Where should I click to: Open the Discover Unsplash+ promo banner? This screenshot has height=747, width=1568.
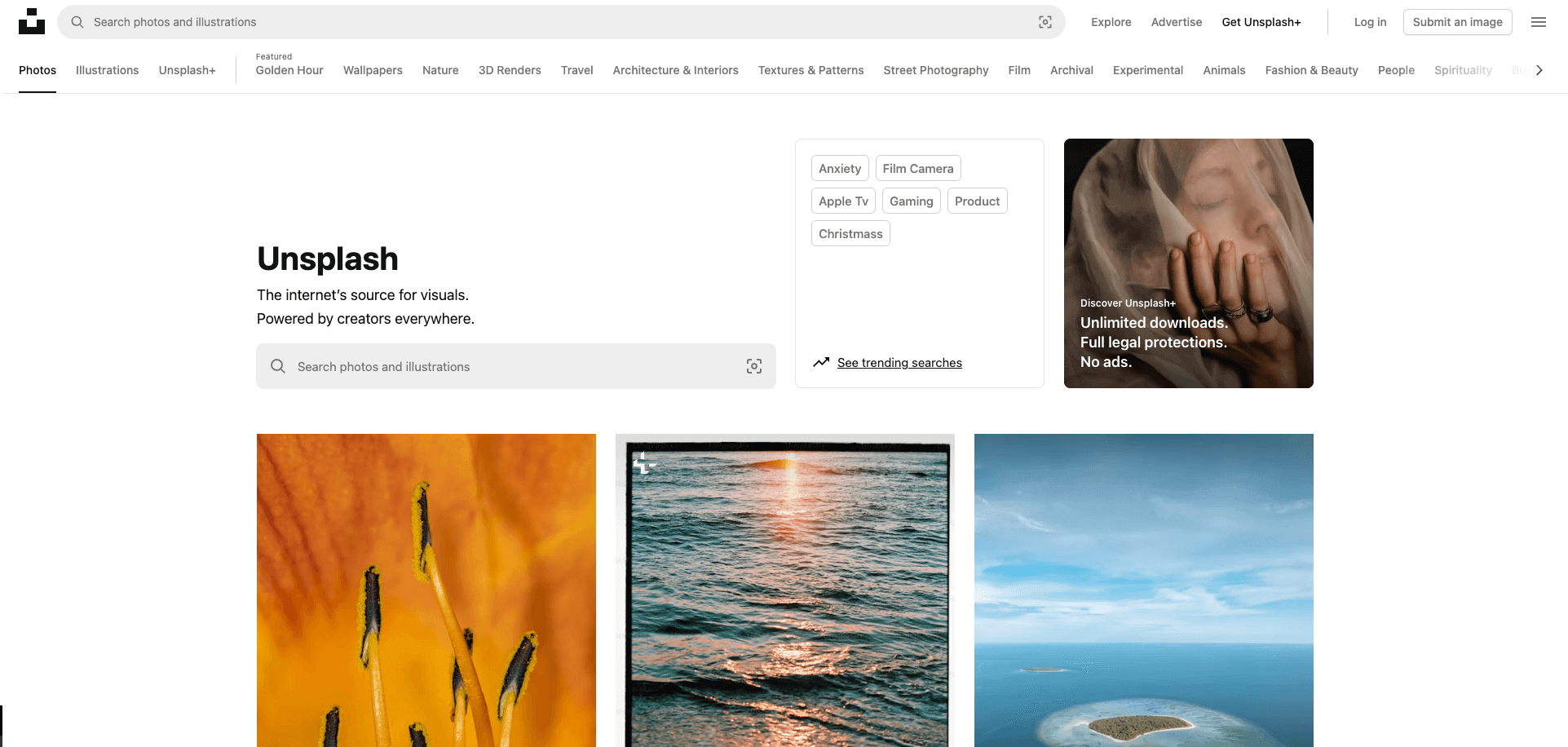pos(1188,263)
